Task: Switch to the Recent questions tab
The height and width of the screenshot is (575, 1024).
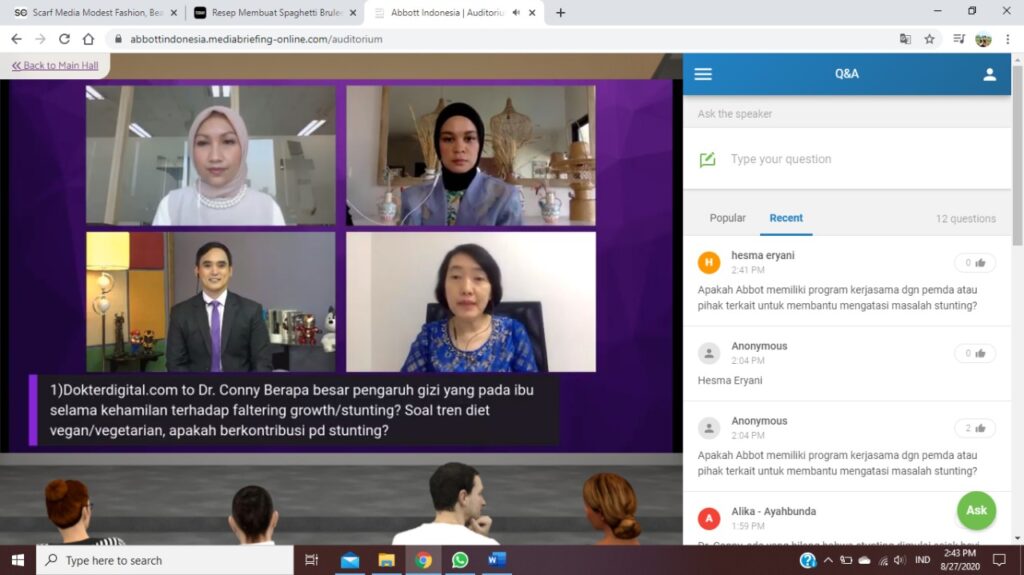Action: 786,218
